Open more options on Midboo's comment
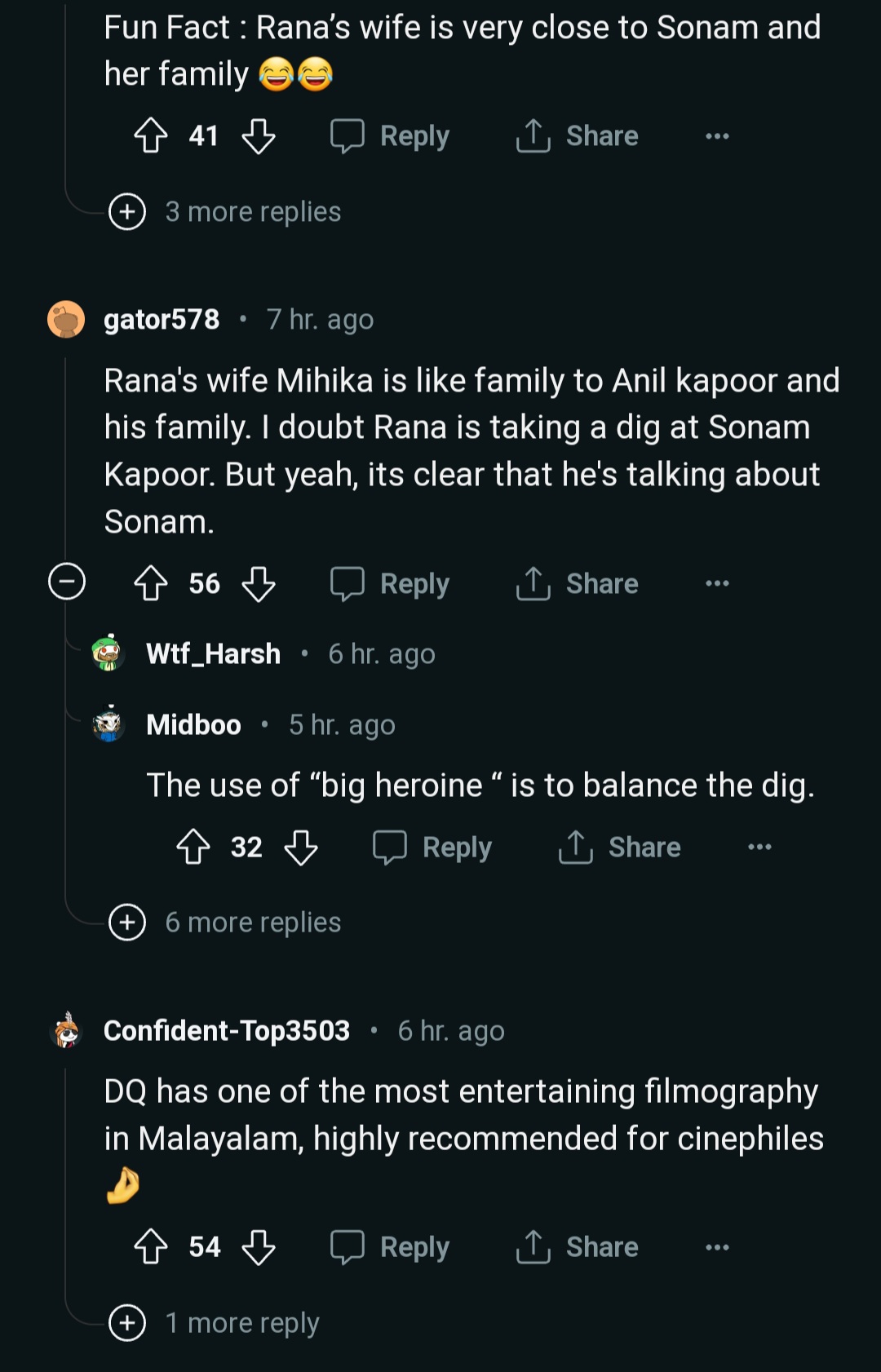Image resolution: width=881 pixels, height=1372 pixels. tap(759, 848)
